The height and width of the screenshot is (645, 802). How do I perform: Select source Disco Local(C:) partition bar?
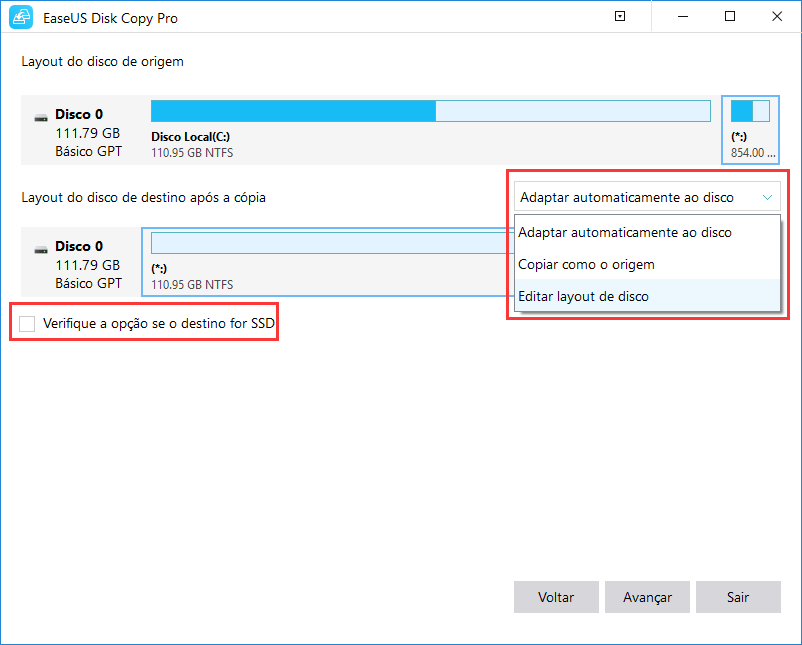point(431,111)
